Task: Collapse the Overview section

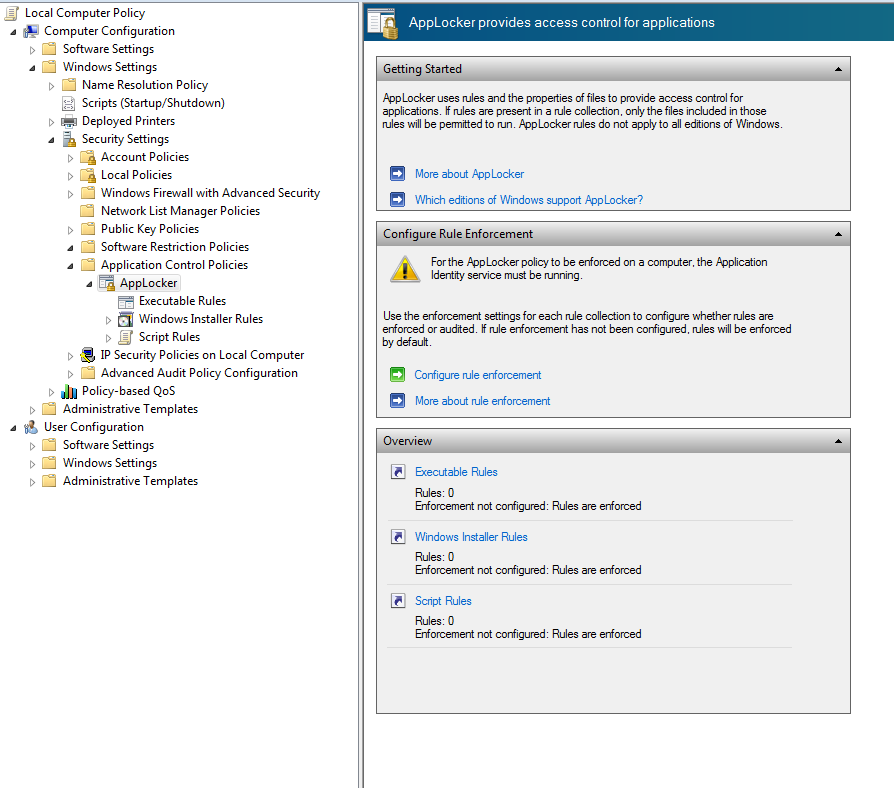Action: point(838,441)
